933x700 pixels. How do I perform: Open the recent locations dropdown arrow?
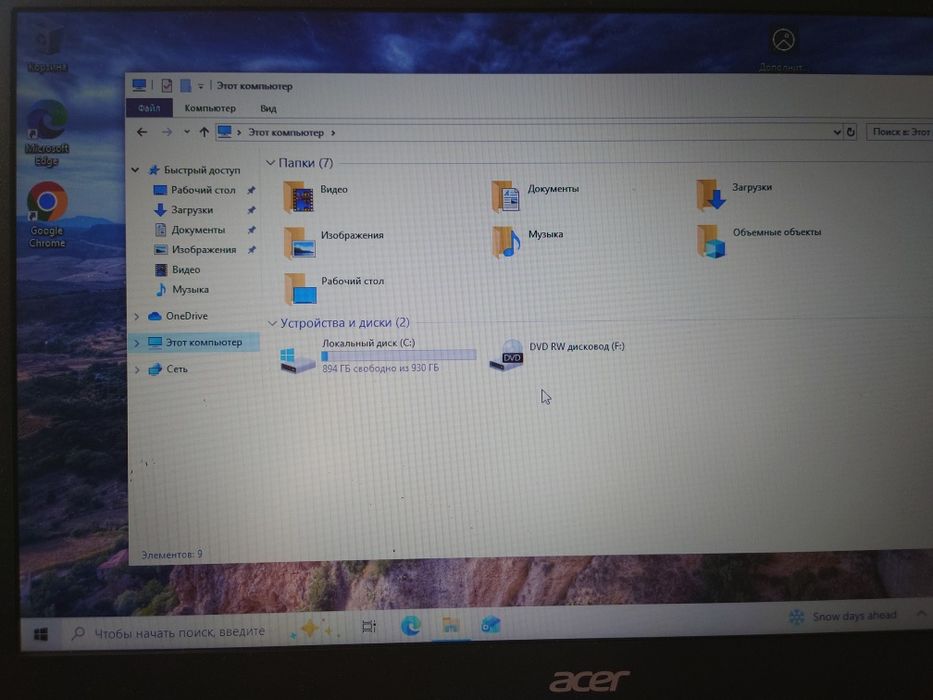[x=187, y=132]
